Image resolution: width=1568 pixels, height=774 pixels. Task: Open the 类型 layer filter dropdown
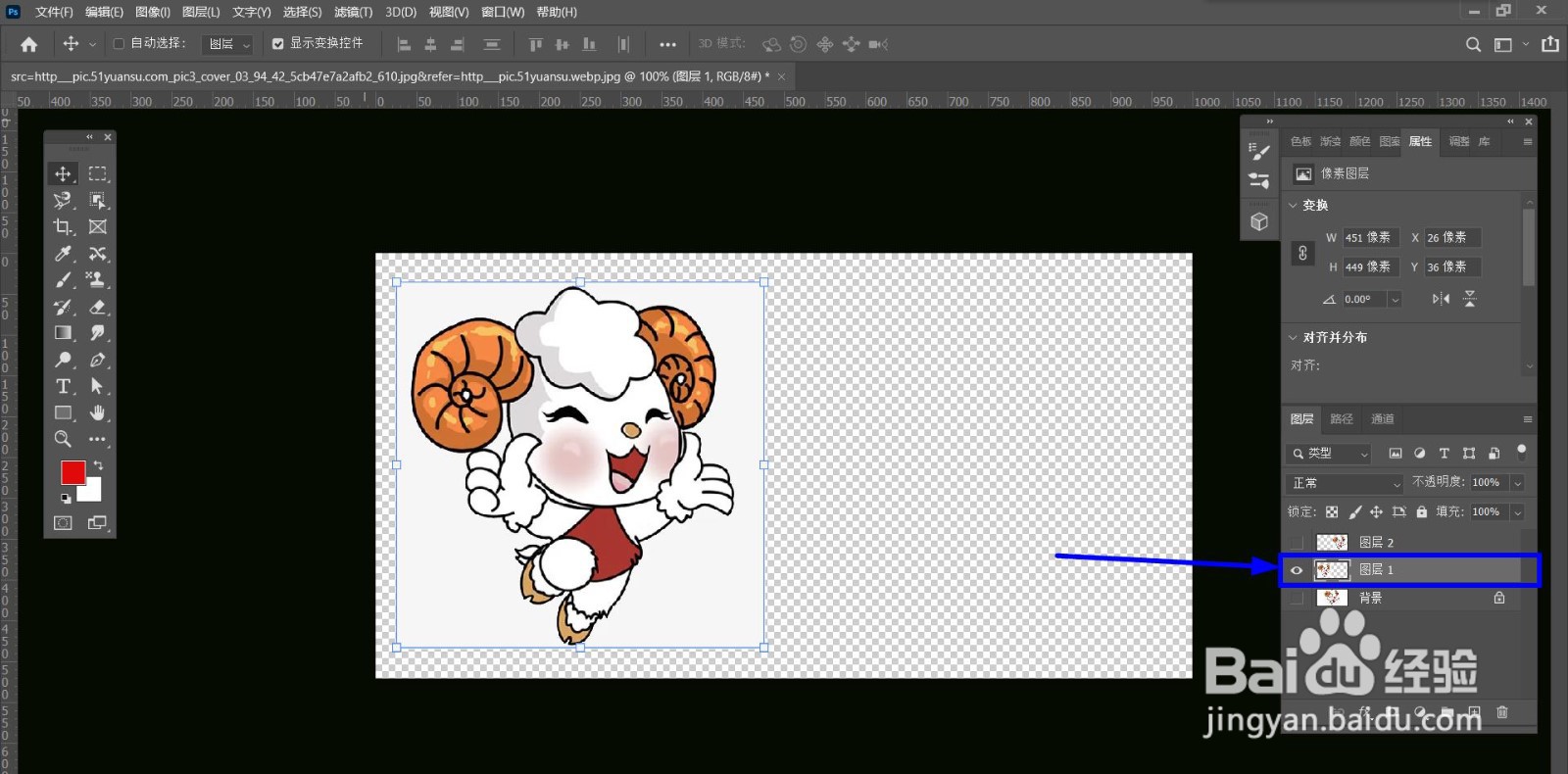click(1328, 453)
